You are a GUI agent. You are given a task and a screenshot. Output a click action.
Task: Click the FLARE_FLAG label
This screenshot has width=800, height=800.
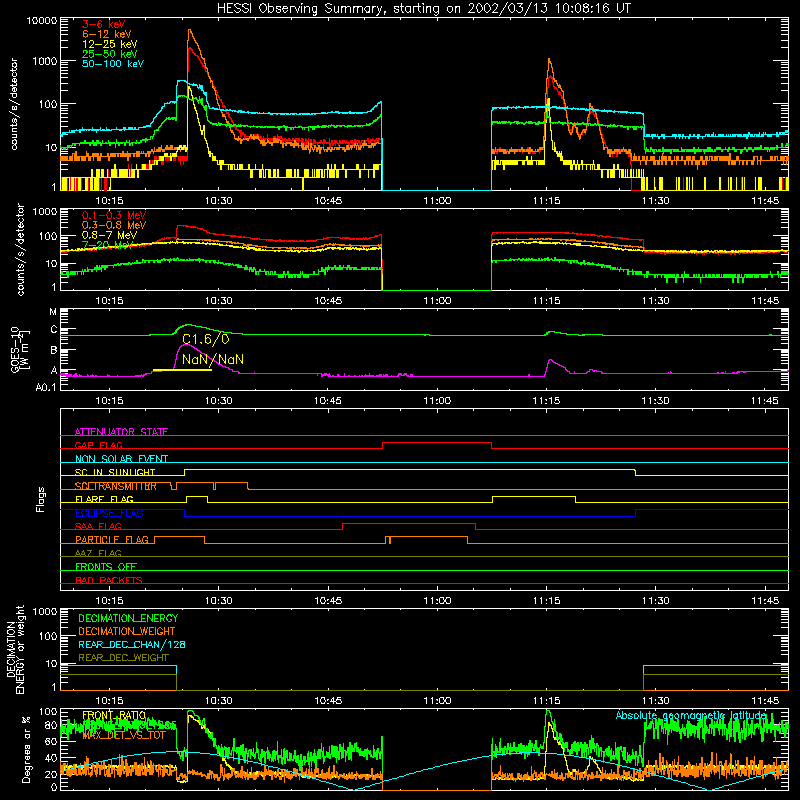click(x=104, y=499)
